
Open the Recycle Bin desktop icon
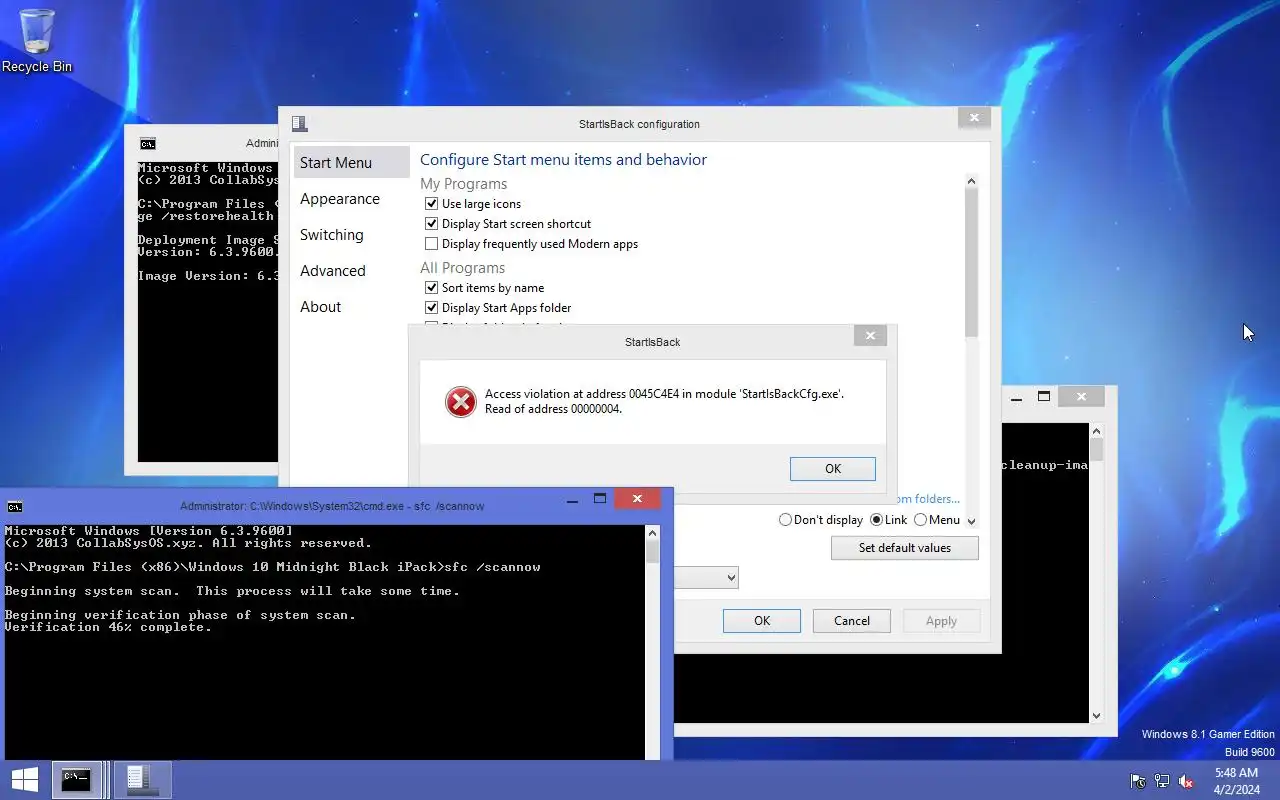pyautogui.click(x=37, y=40)
